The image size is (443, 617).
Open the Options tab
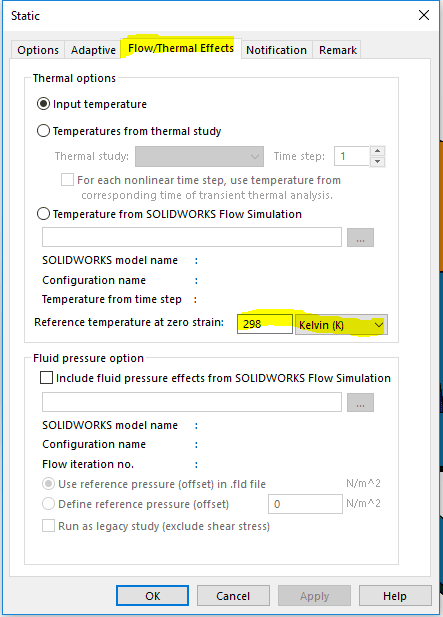[x=38, y=50]
